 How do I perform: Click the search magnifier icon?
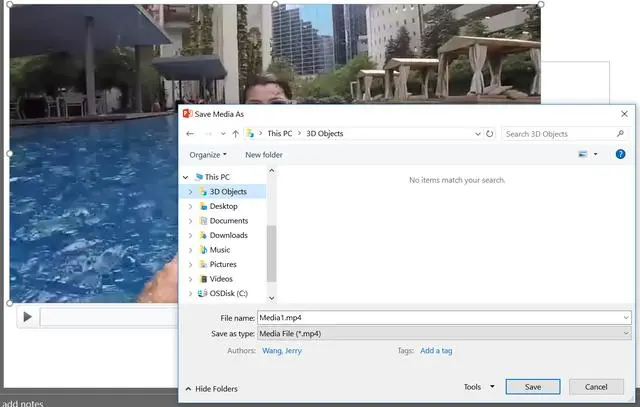click(620, 133)
